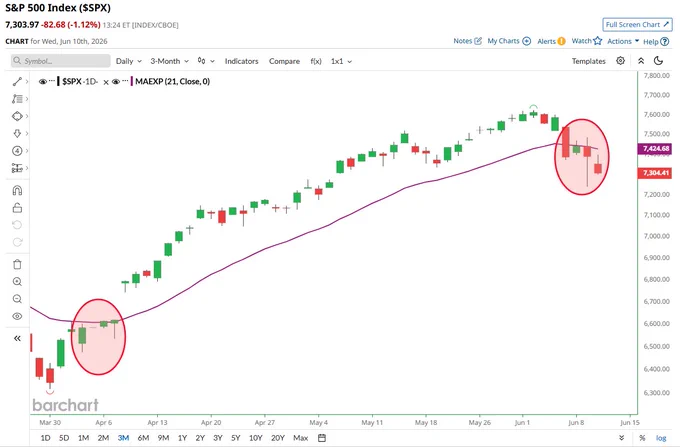Click the purple MAEXP color swatch

[x=132, y=82]
